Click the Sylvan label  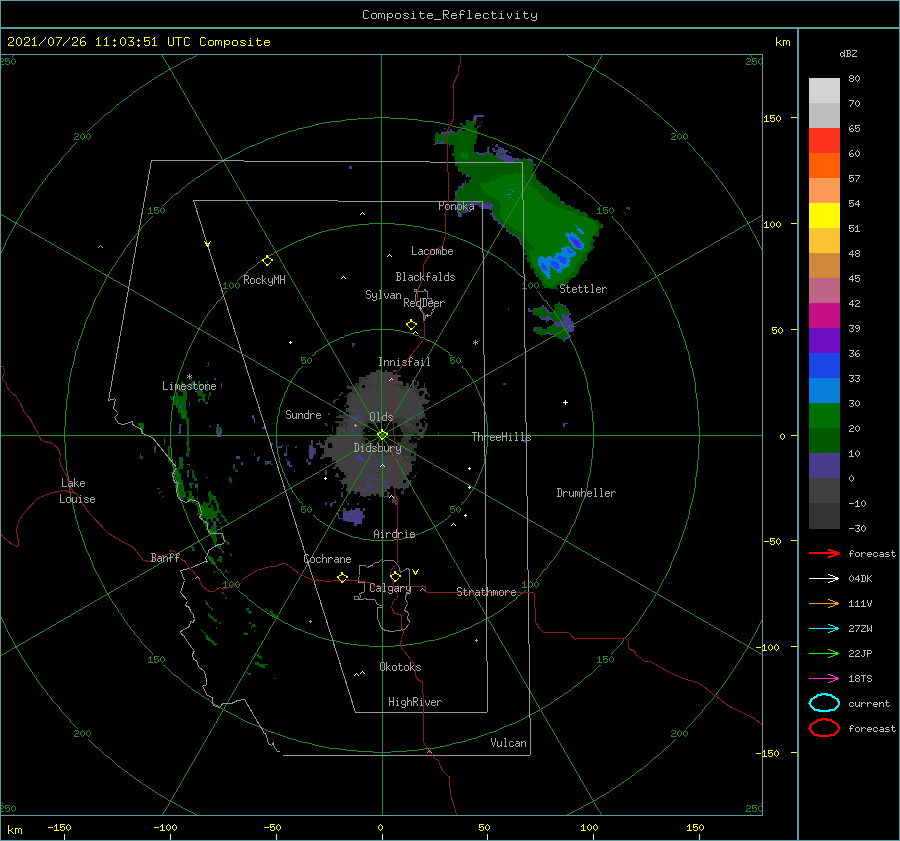383,295
